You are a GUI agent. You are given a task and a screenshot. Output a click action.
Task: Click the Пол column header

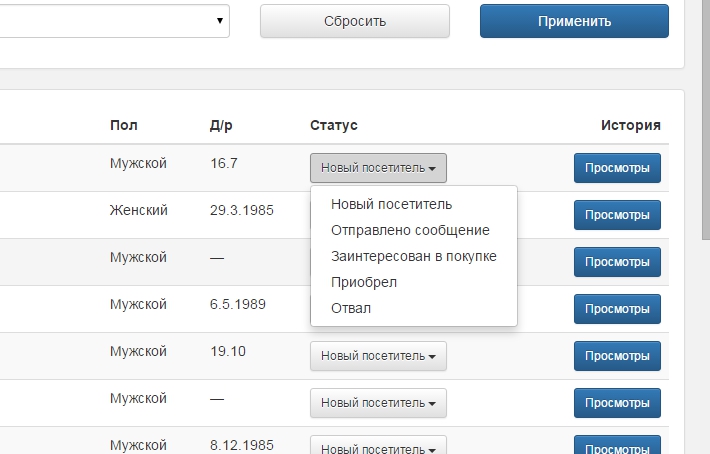pyautogui.click(x=124, y=125)
